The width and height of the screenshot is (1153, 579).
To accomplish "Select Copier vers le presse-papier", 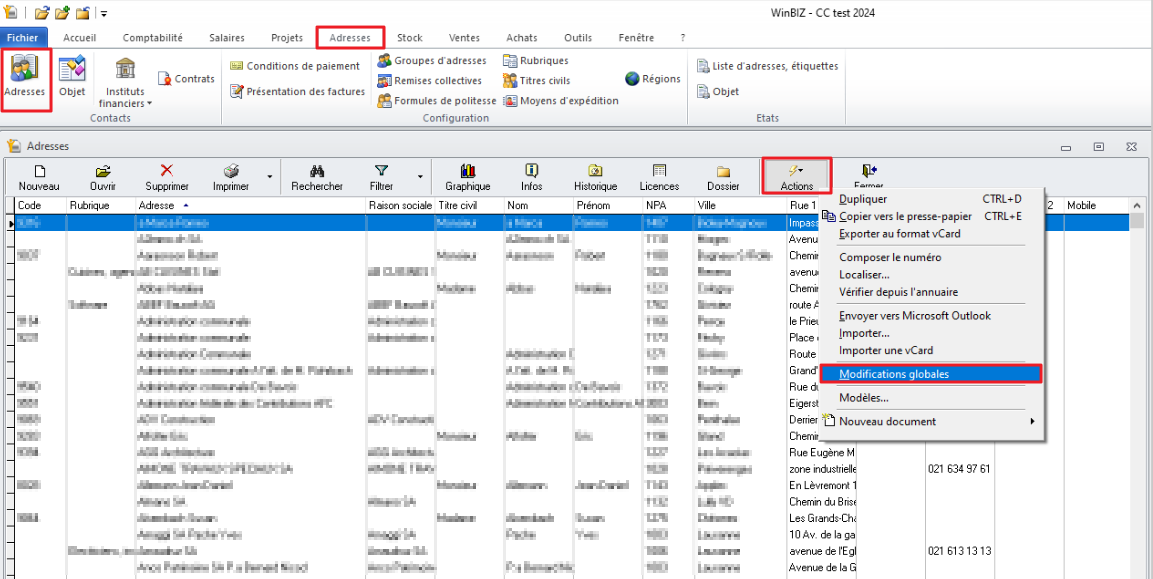I will (932, 216).
